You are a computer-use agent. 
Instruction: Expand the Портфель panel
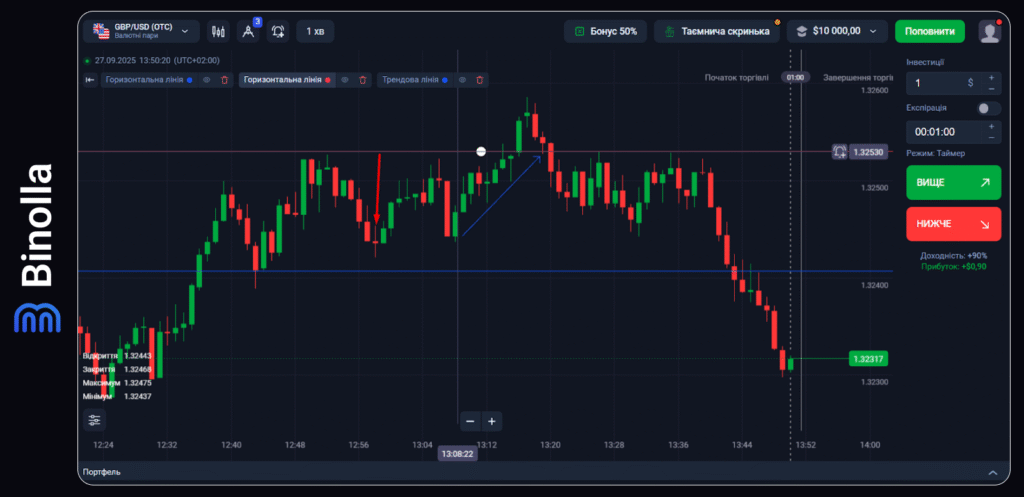[991, 472]
